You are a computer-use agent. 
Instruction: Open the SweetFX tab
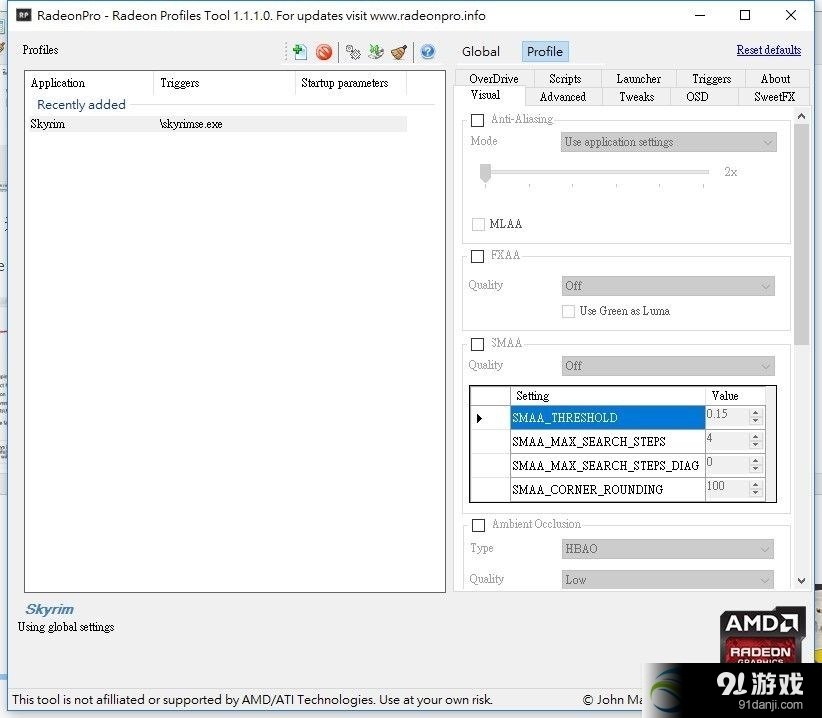774,97
